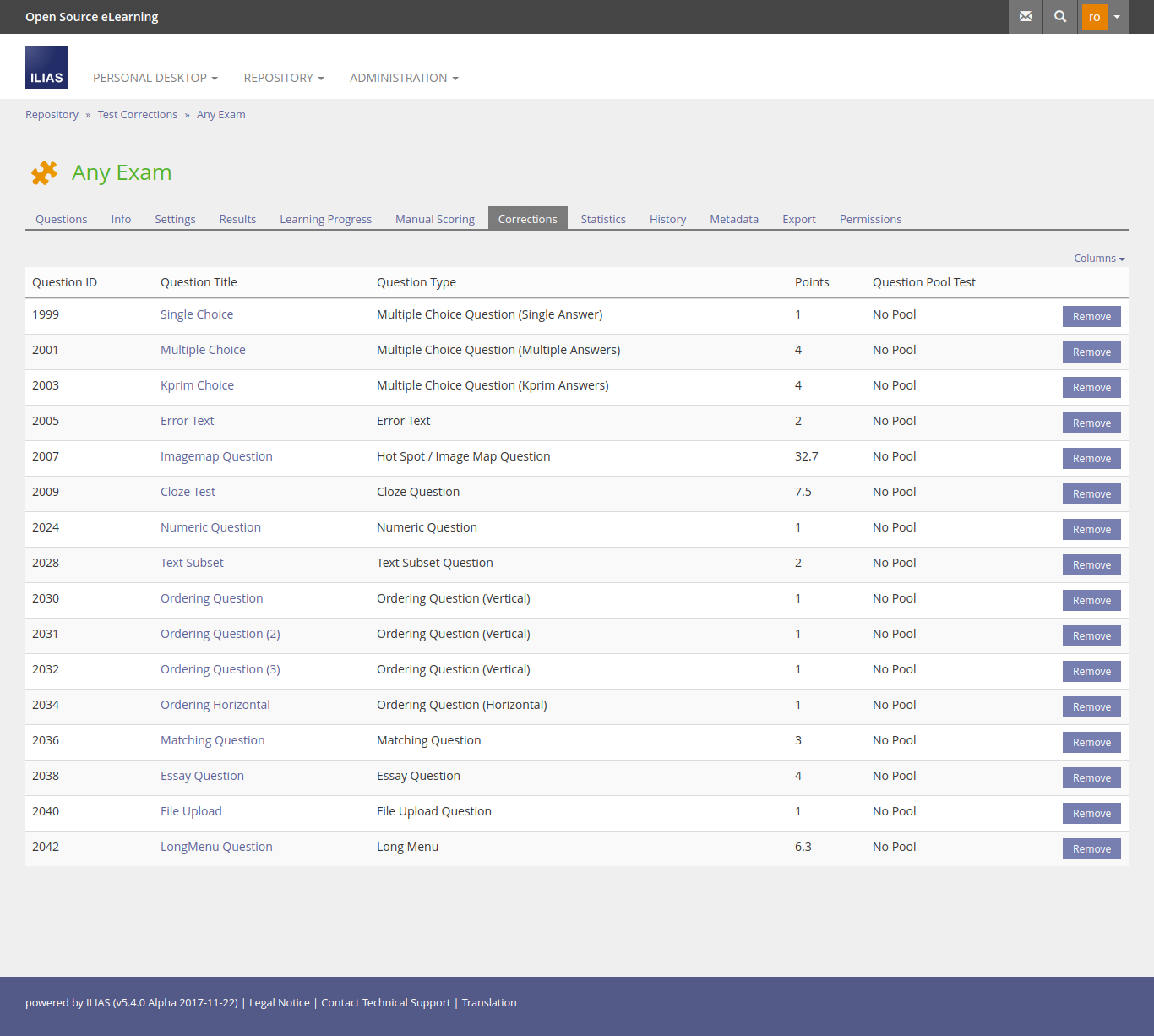Remove the LongMenu Question entry

(1091, 849)
